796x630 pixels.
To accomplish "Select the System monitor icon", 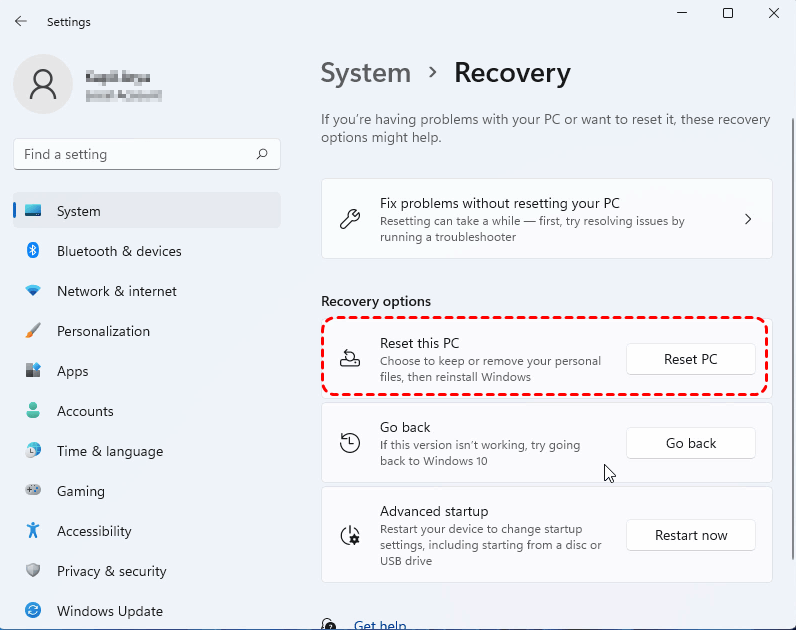I will 33,211.
